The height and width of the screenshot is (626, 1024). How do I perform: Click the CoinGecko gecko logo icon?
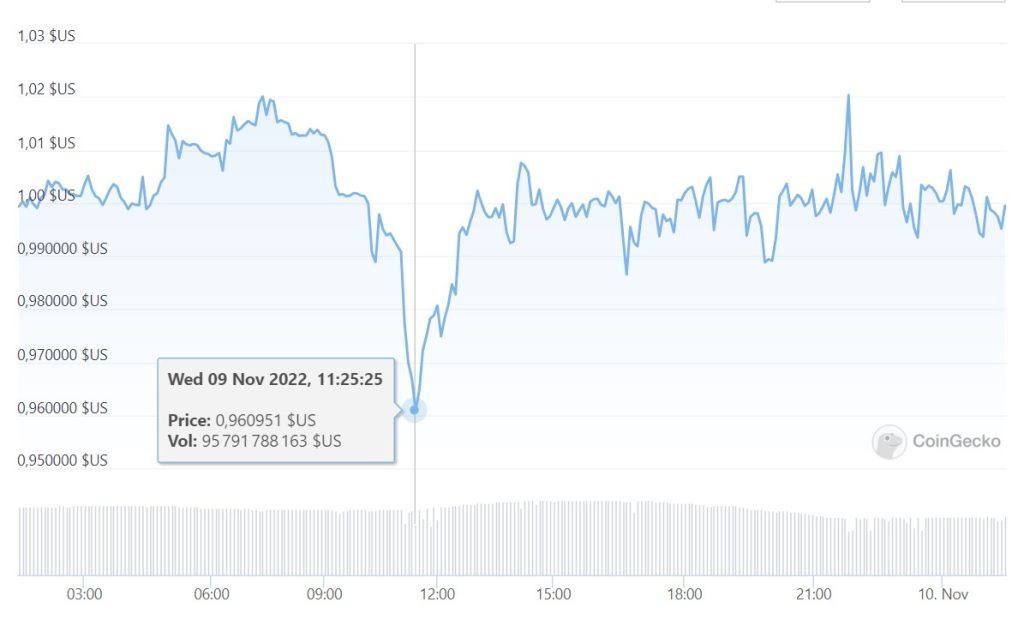889,442
